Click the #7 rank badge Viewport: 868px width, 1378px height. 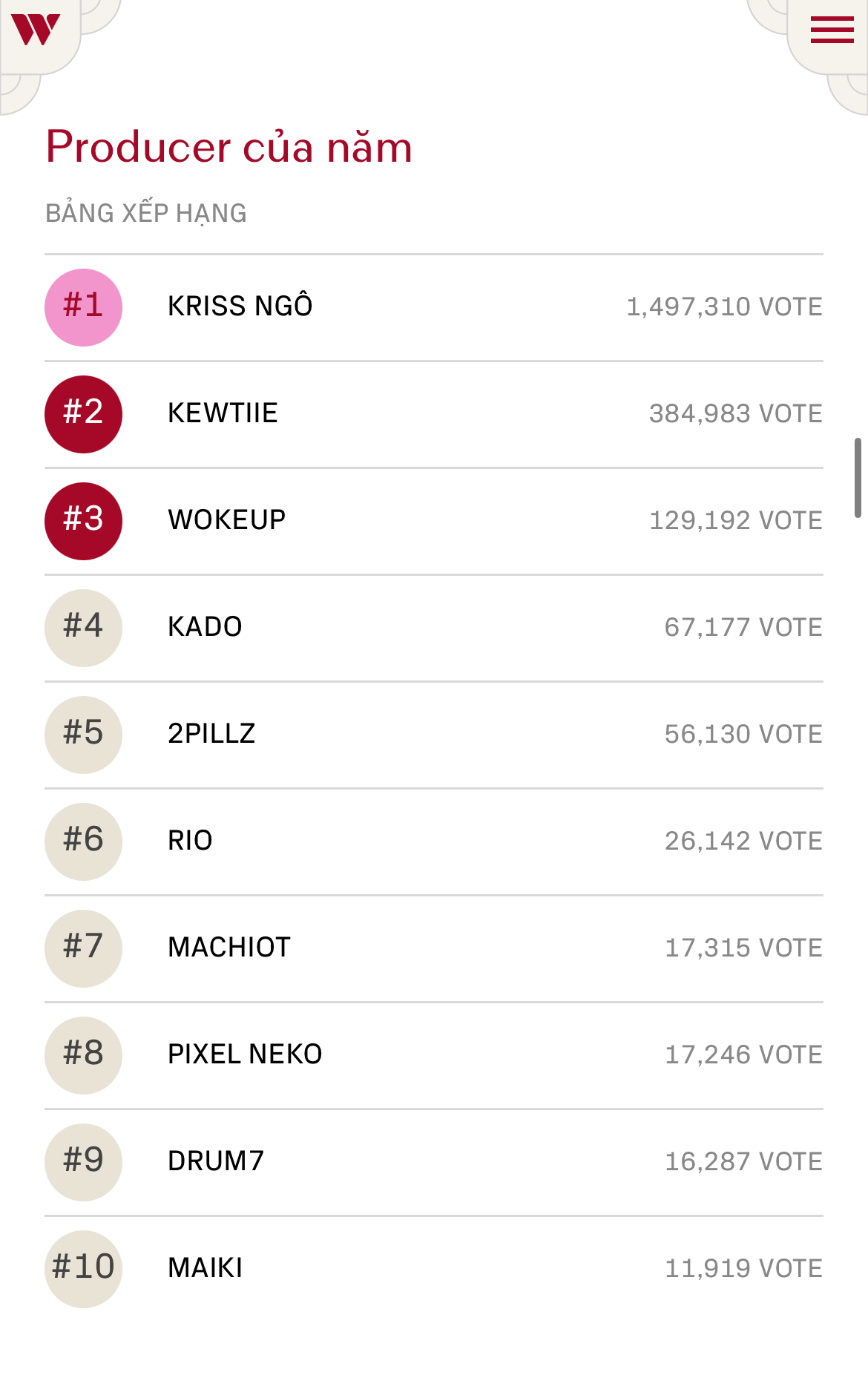[x=83, y=948]
